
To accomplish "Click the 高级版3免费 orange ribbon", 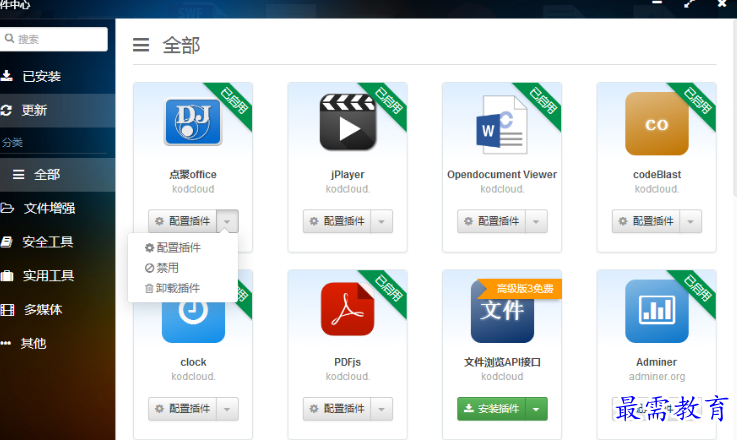I will click(x=521, y=289).
